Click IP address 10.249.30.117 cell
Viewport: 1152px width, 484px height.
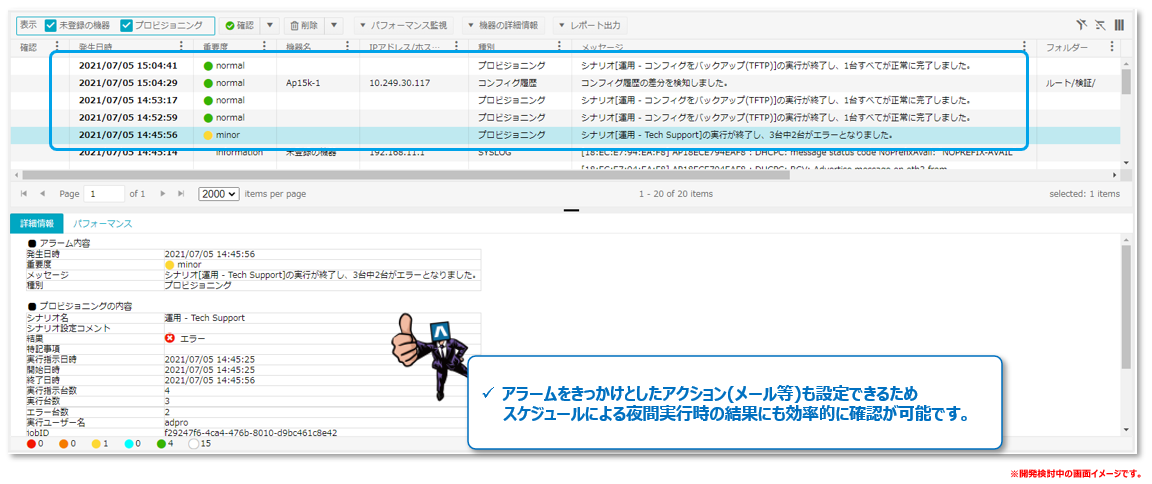pyautogui.click(x=400, y=83)
